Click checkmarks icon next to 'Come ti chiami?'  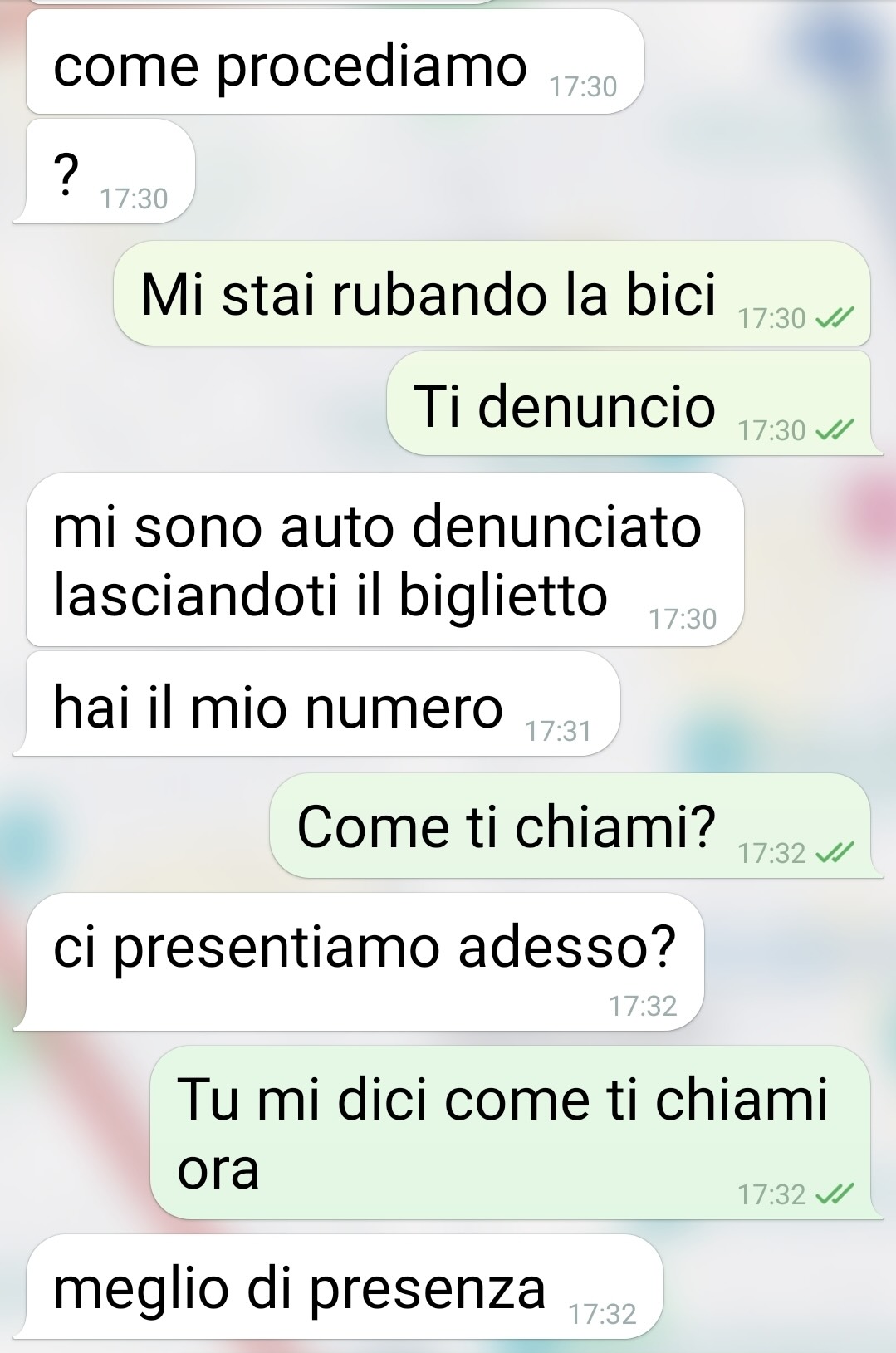tap(835, 853)
